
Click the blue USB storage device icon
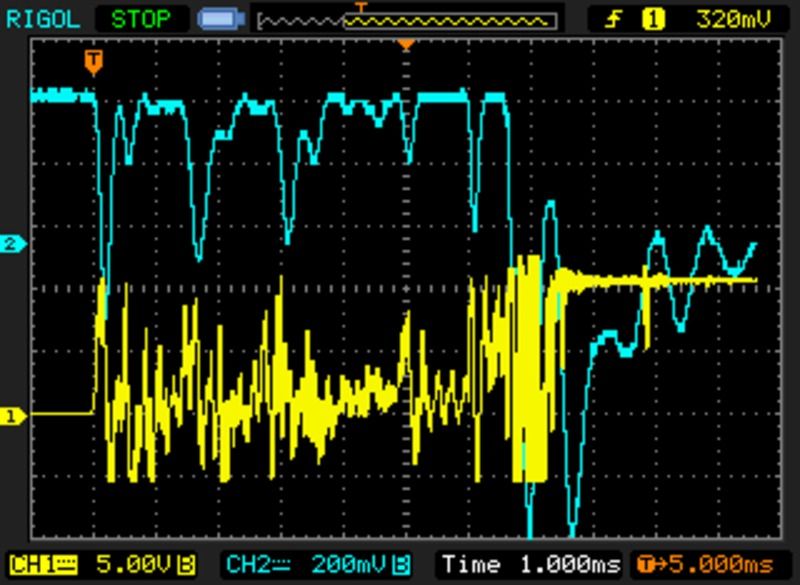[x=217, y=19]
